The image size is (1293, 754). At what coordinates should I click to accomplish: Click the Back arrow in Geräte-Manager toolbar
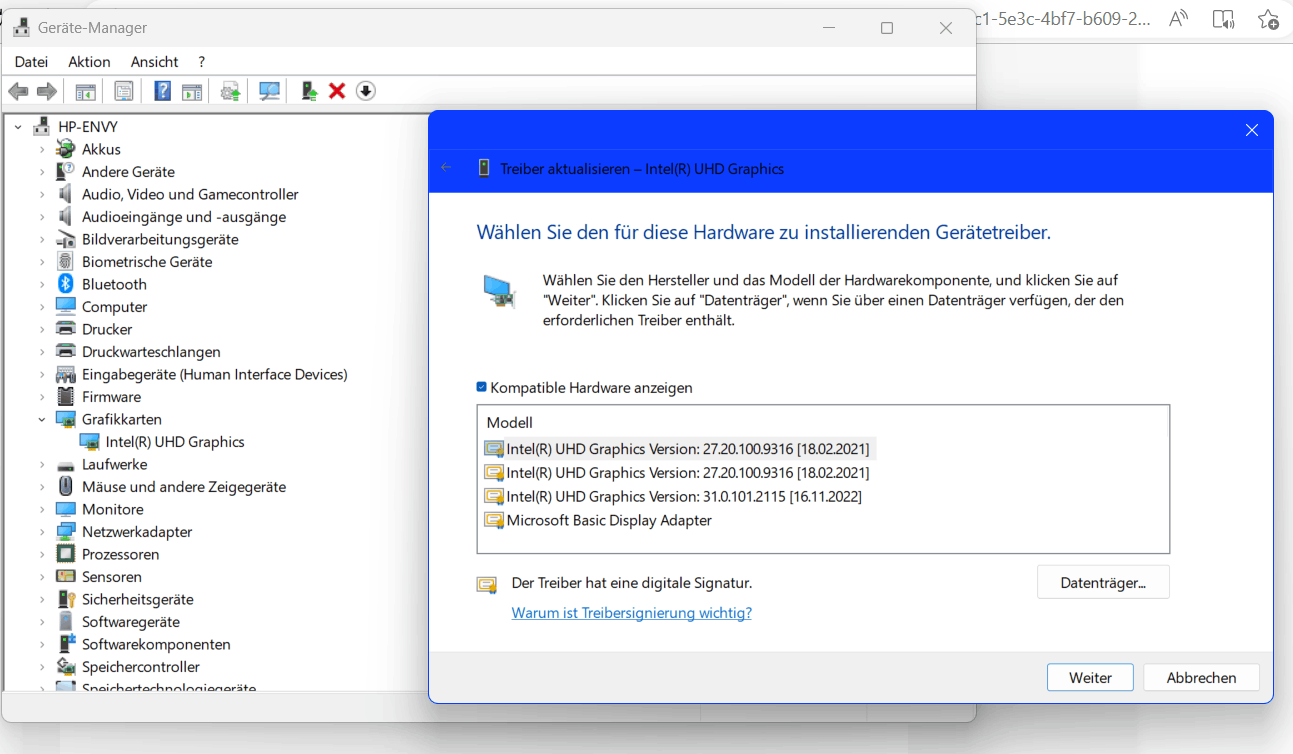[x=18, y=91]
